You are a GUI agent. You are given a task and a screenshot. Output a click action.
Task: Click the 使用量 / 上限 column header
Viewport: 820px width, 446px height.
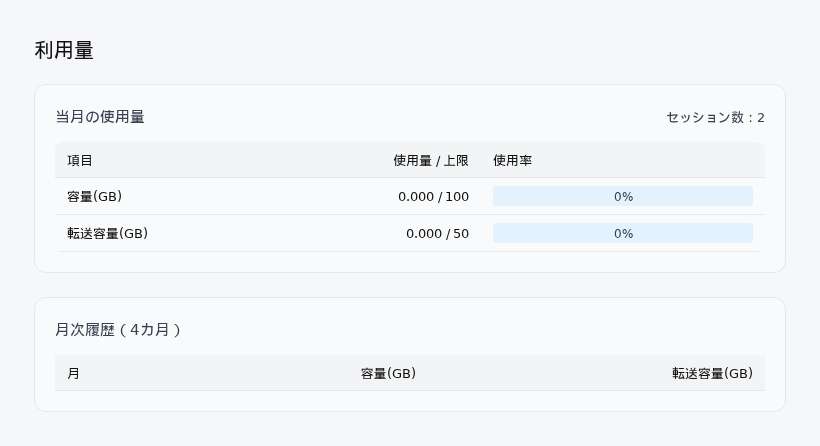point(430,160)
